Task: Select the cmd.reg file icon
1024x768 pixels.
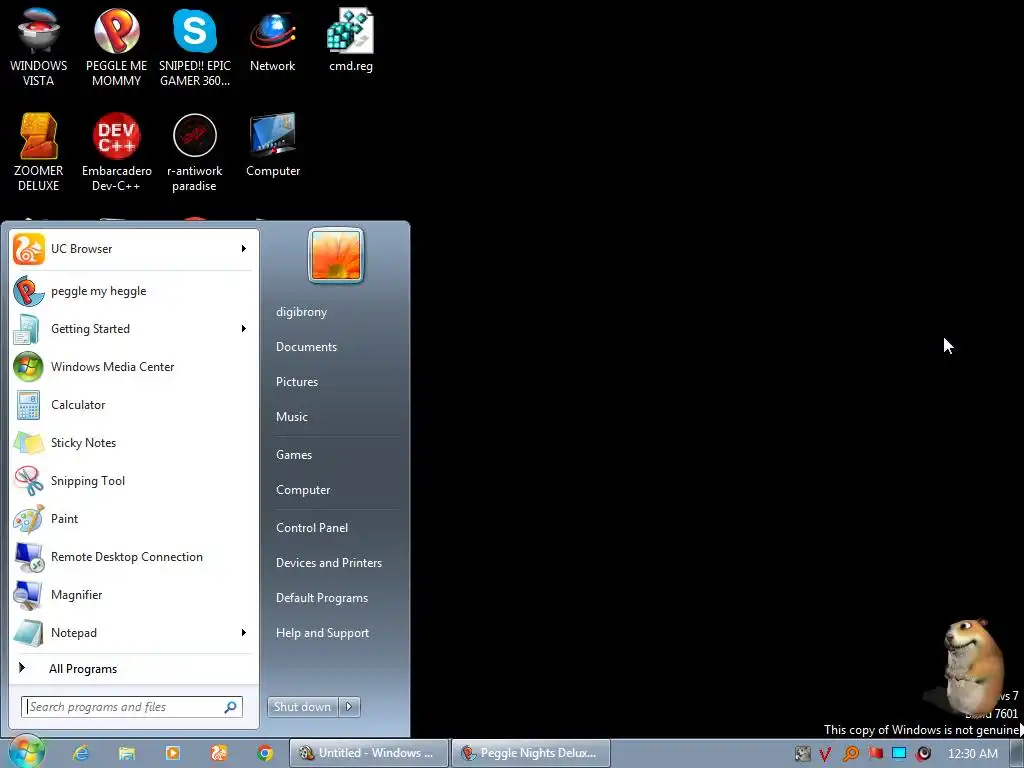Action: point(351,39)
